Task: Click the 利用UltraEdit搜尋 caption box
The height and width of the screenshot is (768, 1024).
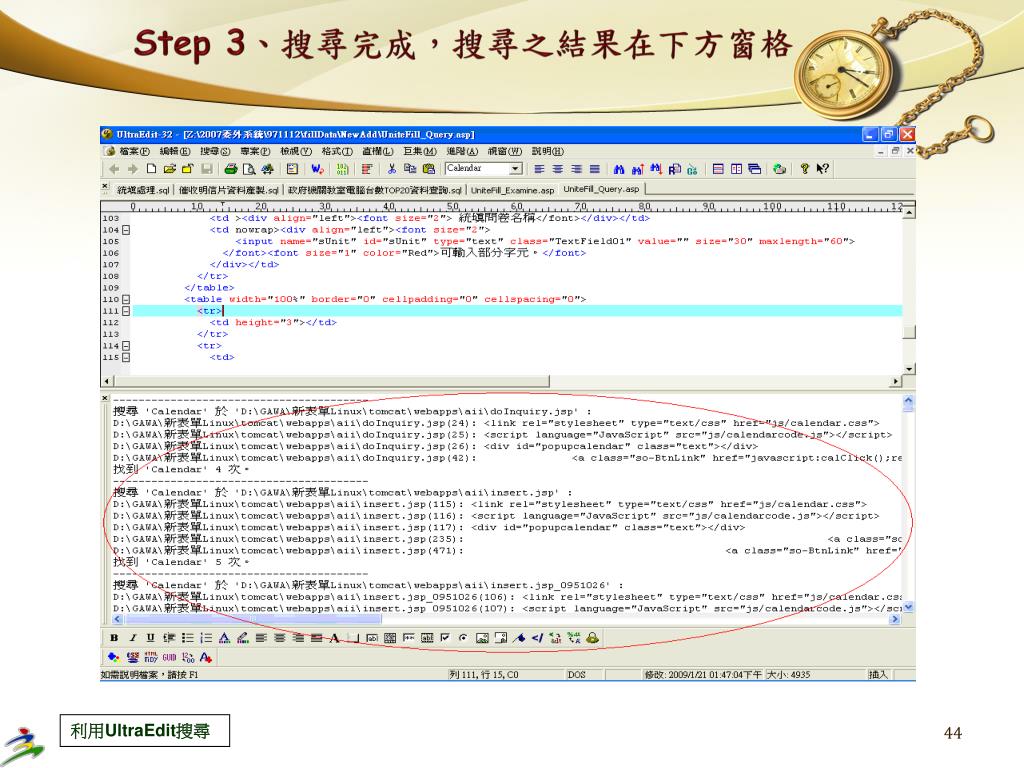Action: (144, 731)
